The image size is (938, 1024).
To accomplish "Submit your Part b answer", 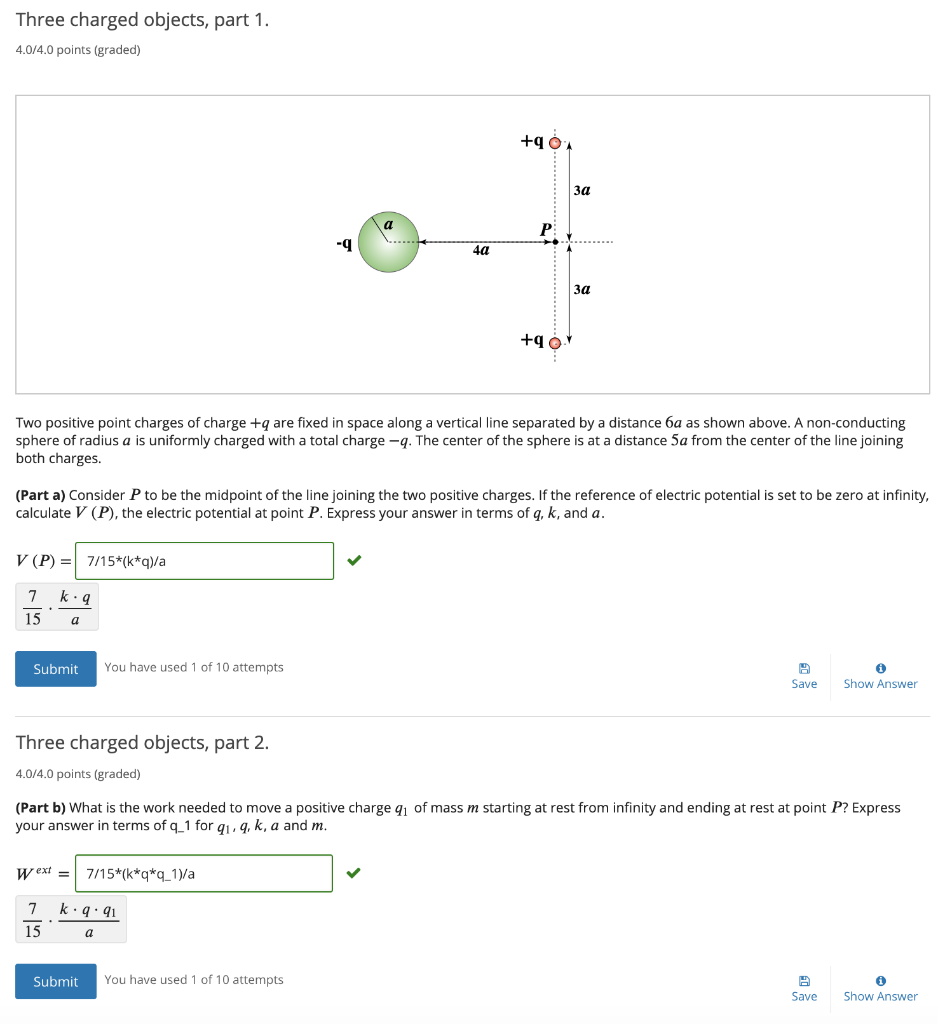I will coord(55,981).
